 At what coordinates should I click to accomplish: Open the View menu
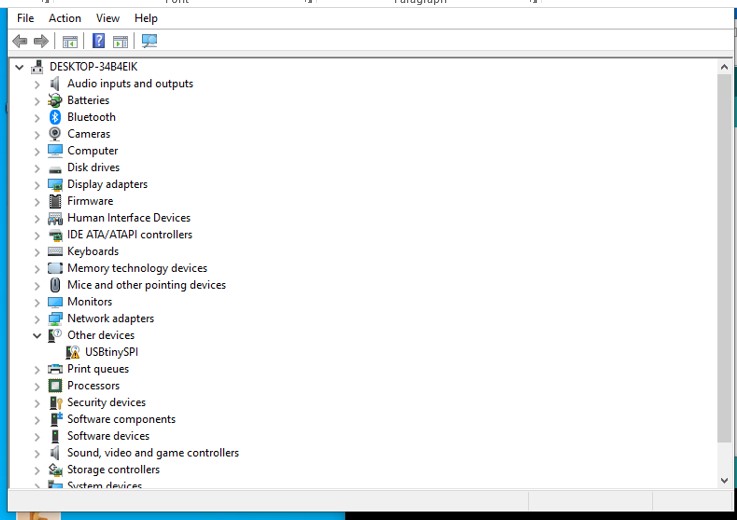click(x=108, y=18)
